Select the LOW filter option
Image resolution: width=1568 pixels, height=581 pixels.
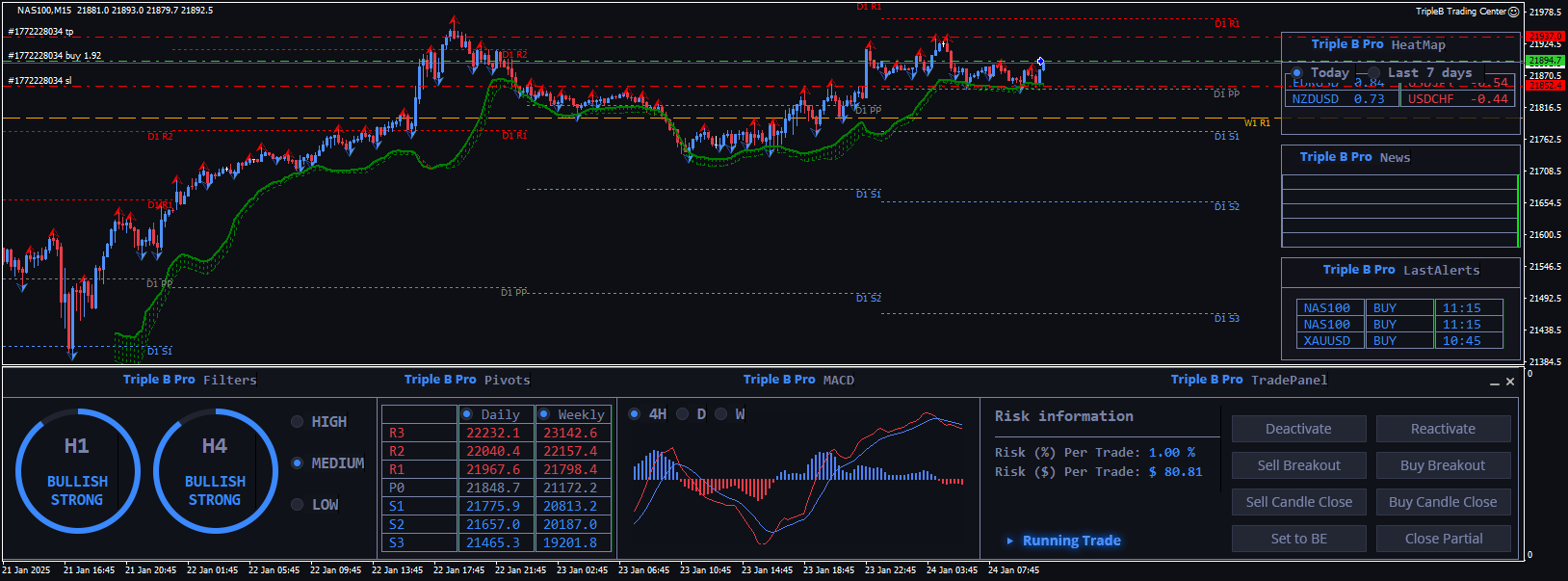click(x=298, y=505)
